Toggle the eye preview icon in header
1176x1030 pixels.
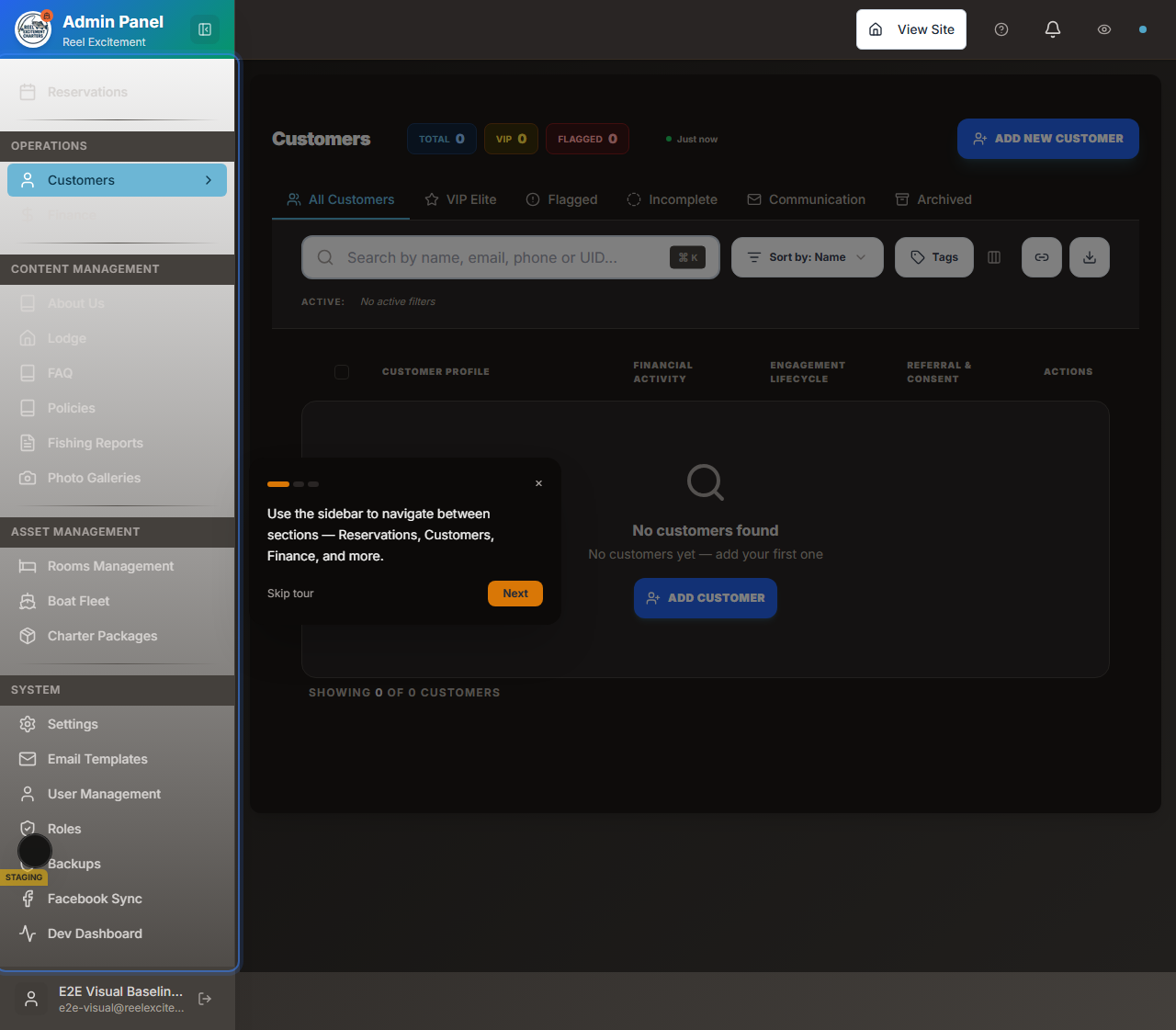point(1104,29)
